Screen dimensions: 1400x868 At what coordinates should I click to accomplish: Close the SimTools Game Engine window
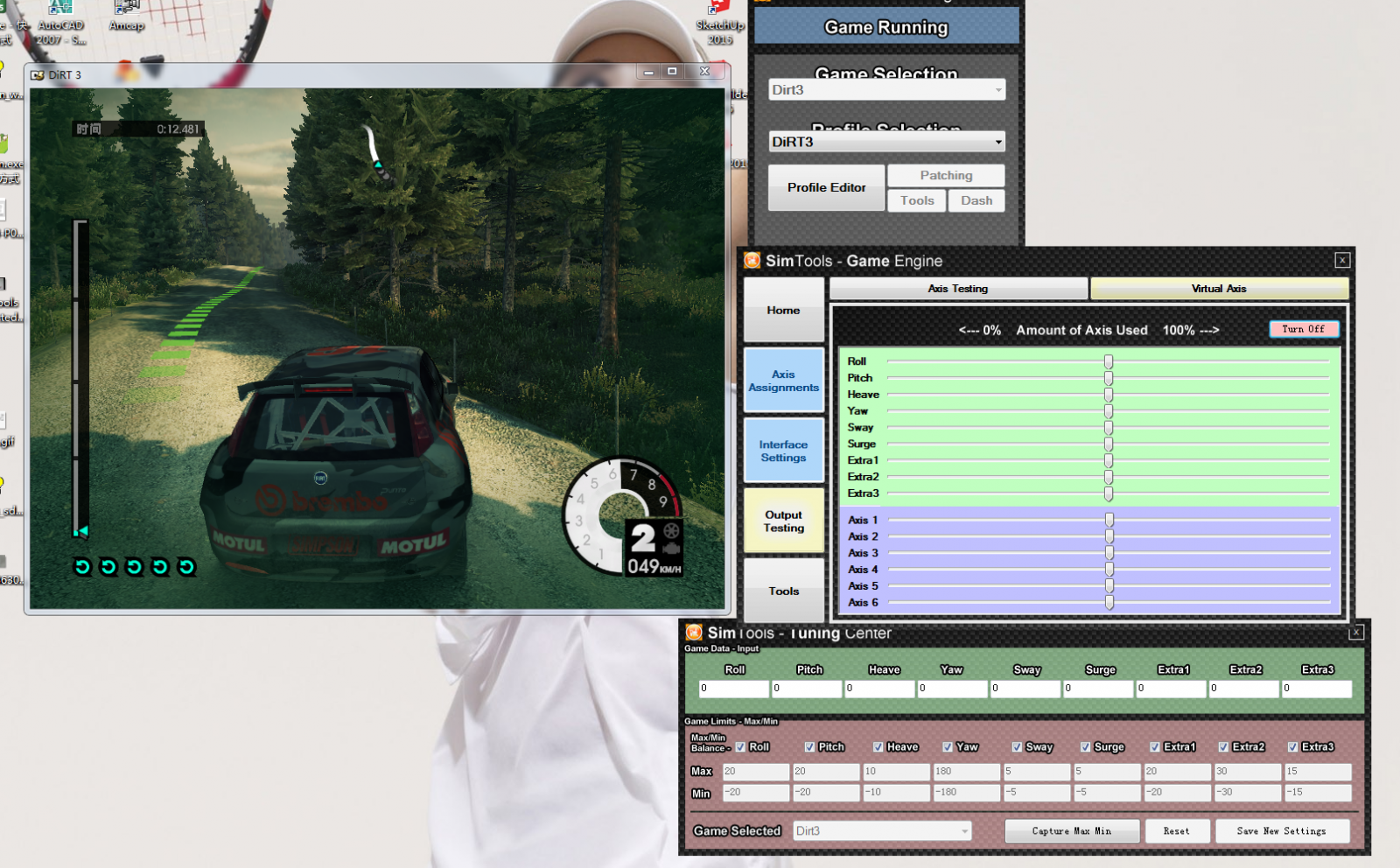(1342, 260)
